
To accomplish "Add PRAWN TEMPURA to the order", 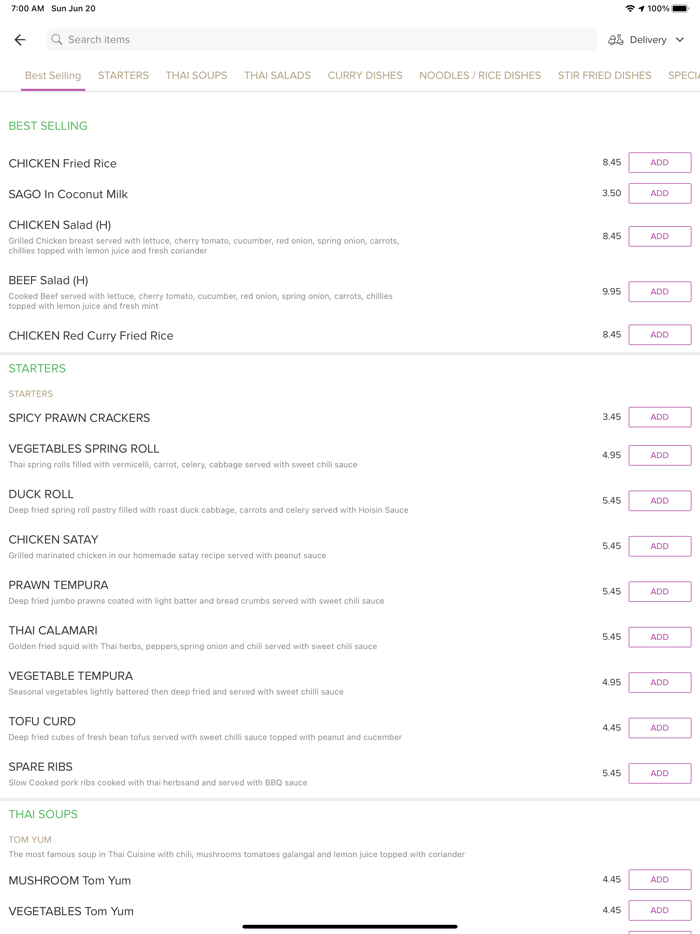I will click(659, 592).
